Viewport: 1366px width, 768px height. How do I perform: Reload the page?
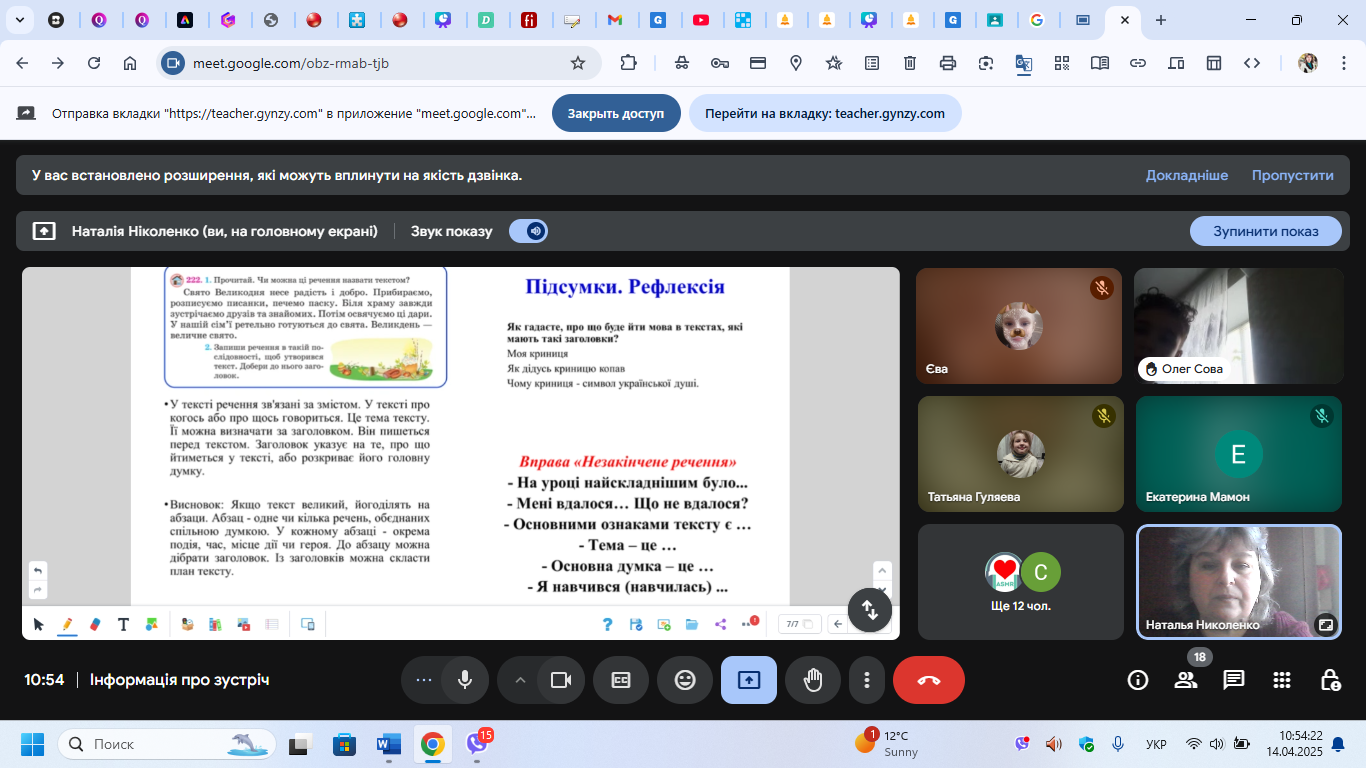(x=94, y=63)
